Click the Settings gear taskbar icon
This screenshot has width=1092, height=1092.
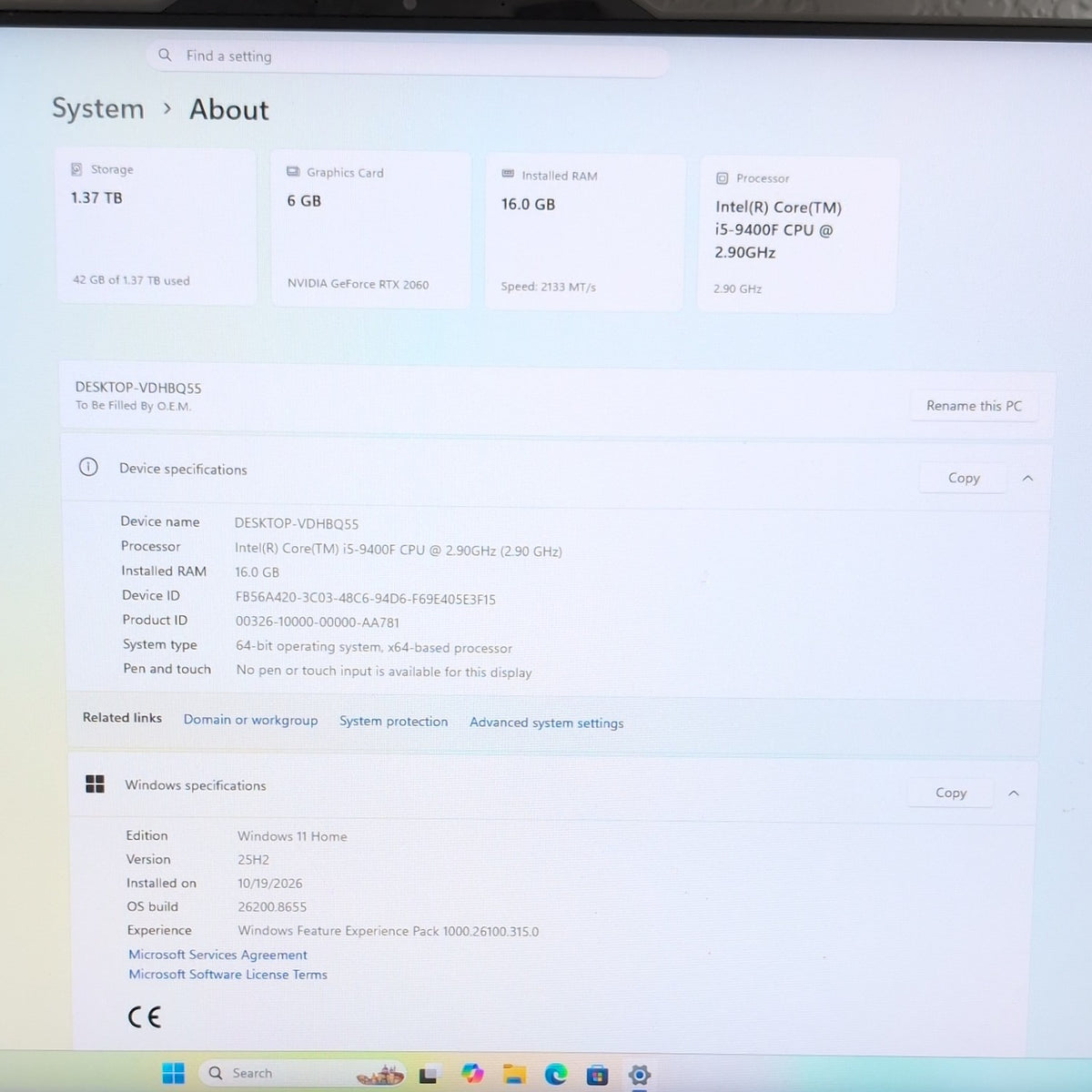pos(640,1076)
